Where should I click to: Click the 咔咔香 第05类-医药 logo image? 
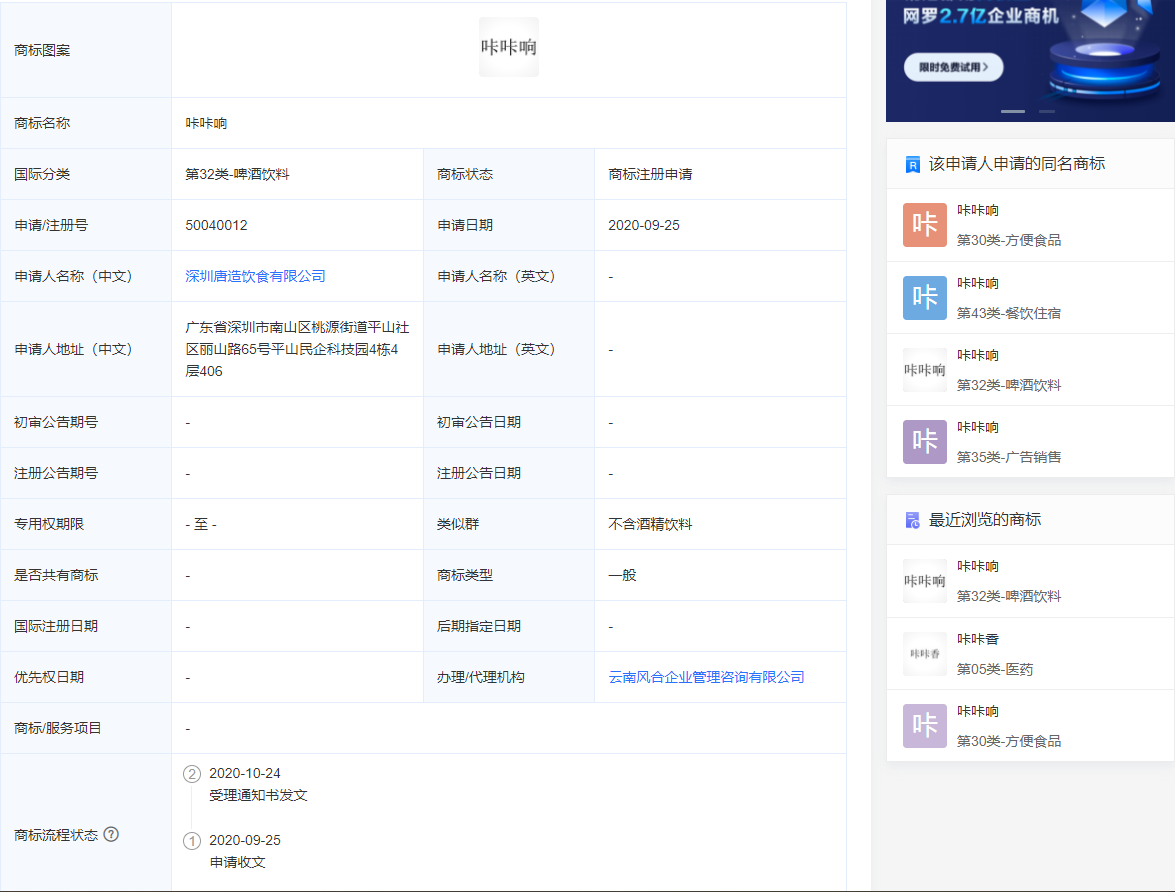pyautogui.click(x=924, y=654)
